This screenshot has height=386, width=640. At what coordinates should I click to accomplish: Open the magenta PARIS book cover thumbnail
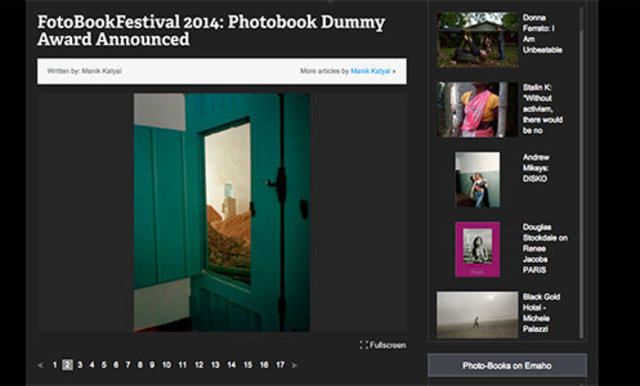478,249
